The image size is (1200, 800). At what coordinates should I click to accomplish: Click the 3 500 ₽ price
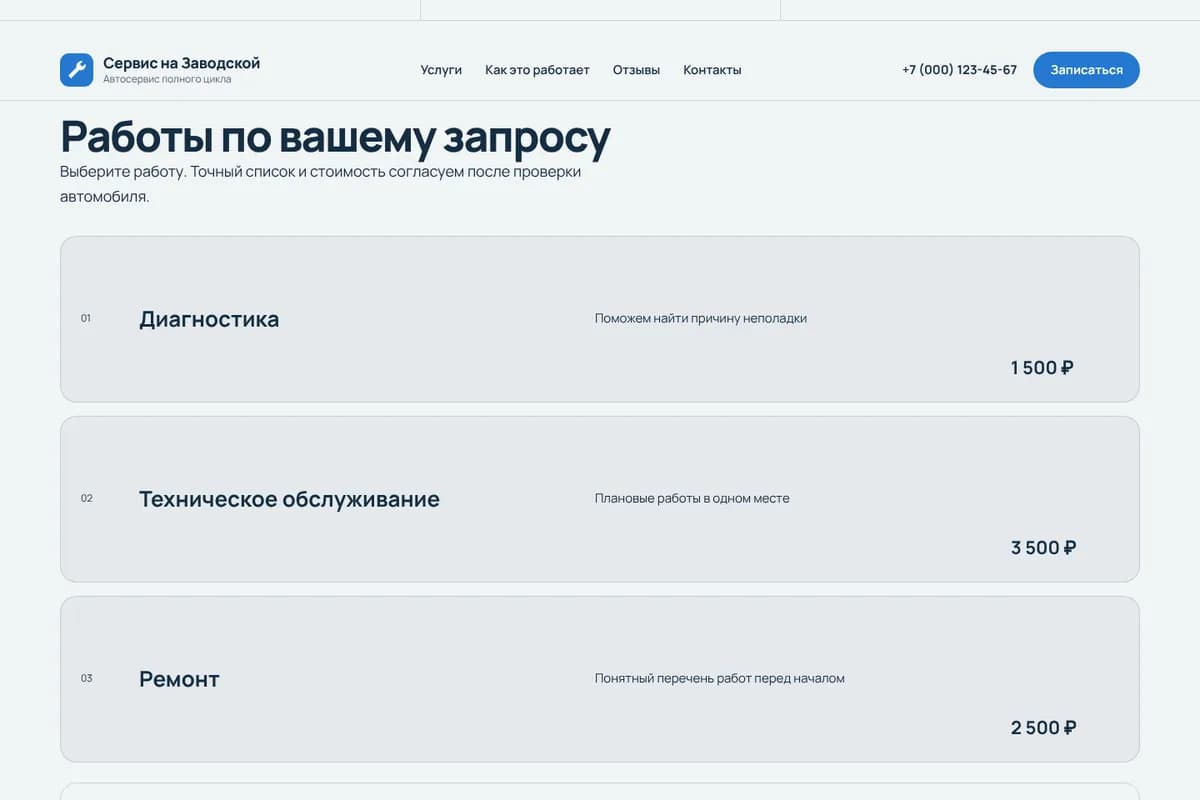click(1043, 547)
